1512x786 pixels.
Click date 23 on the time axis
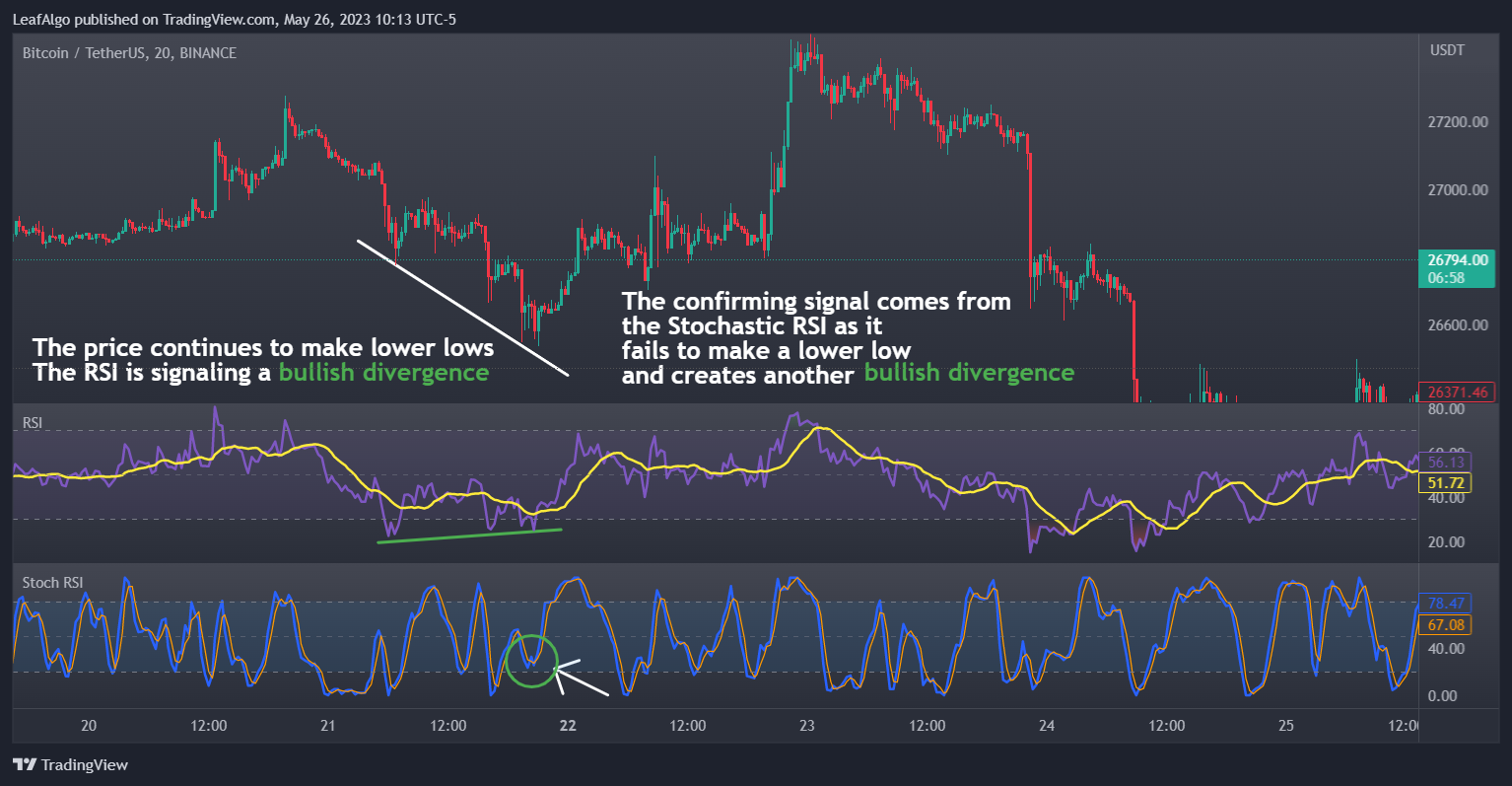tap(807, 726)
